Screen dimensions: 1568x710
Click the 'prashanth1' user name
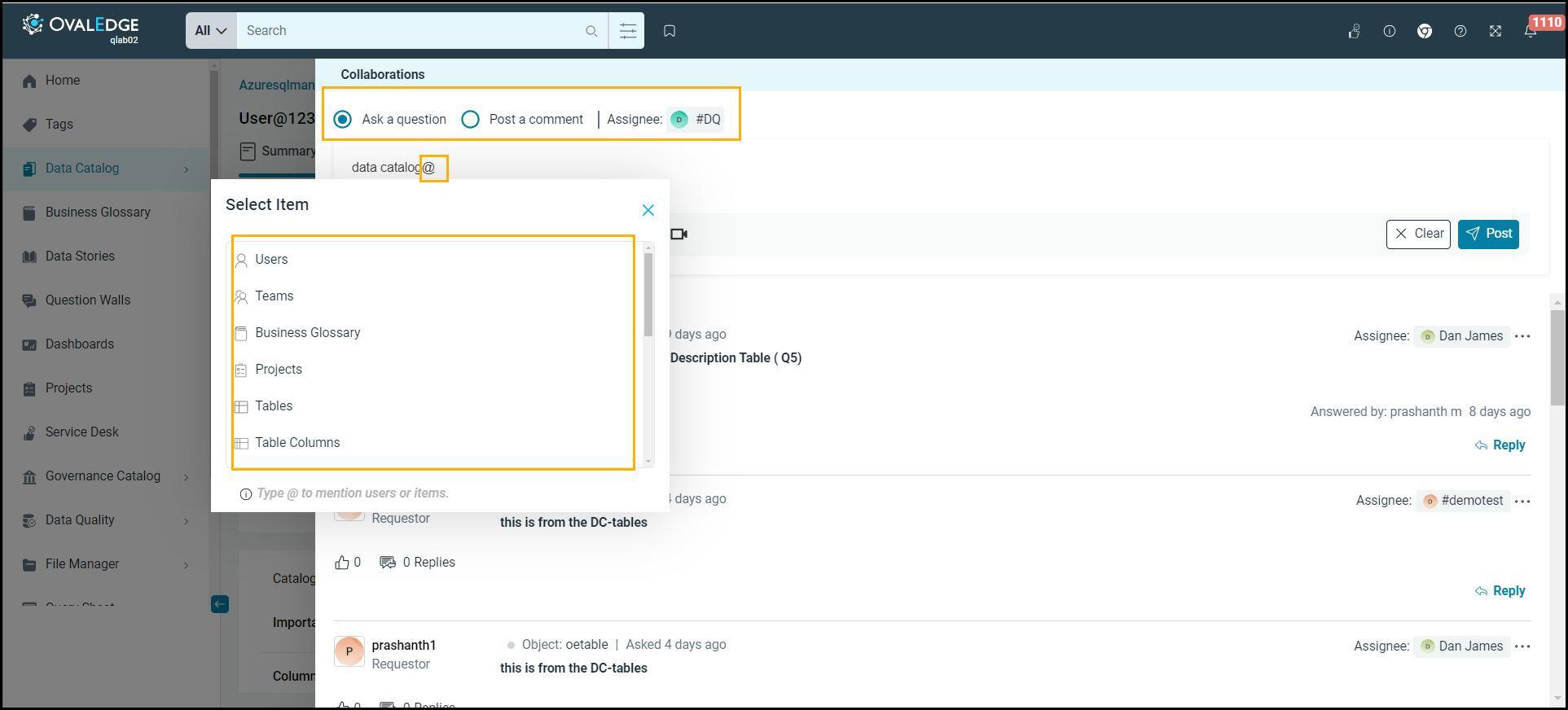point(404,646)
